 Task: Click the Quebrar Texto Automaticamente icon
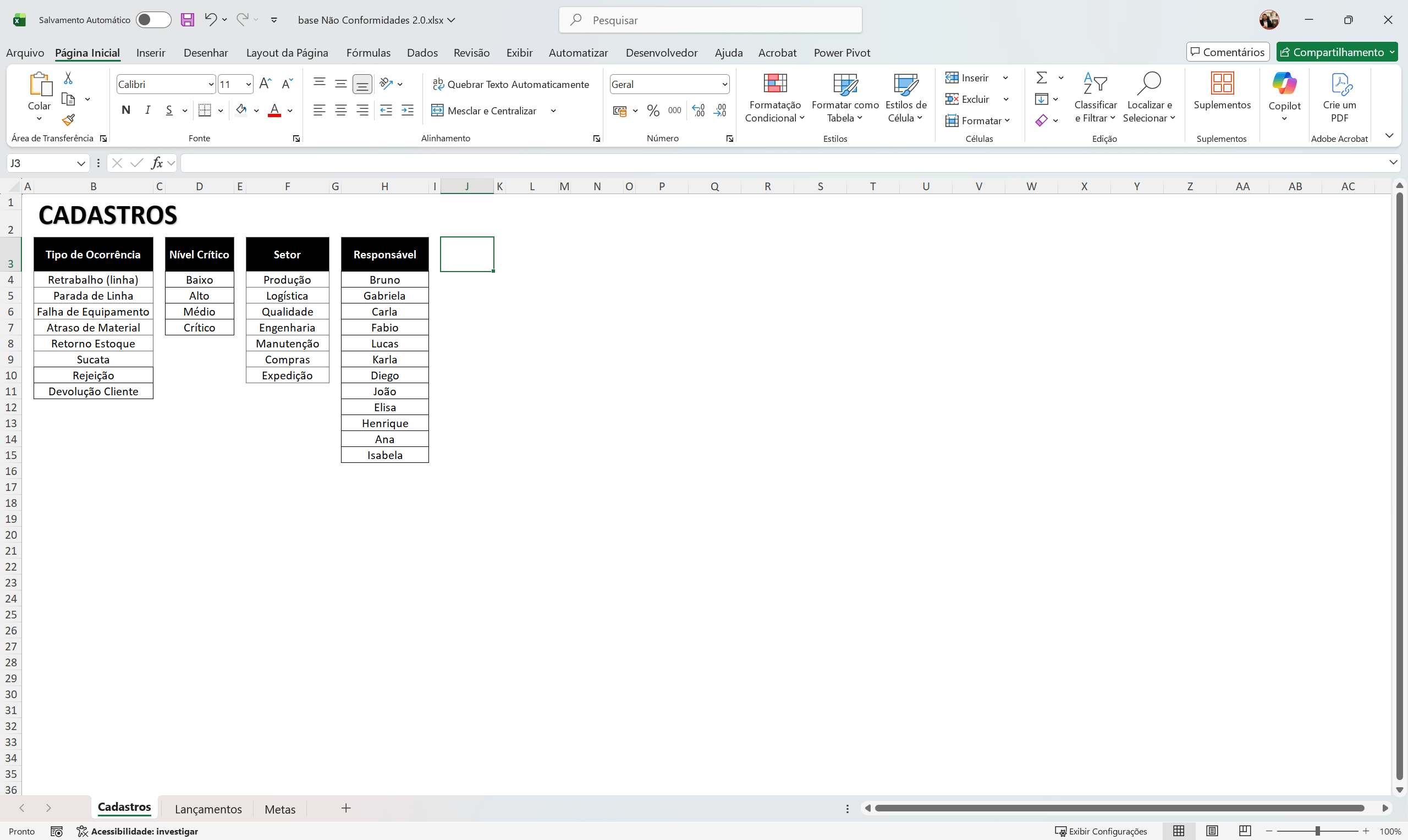(x=438, y=84)
